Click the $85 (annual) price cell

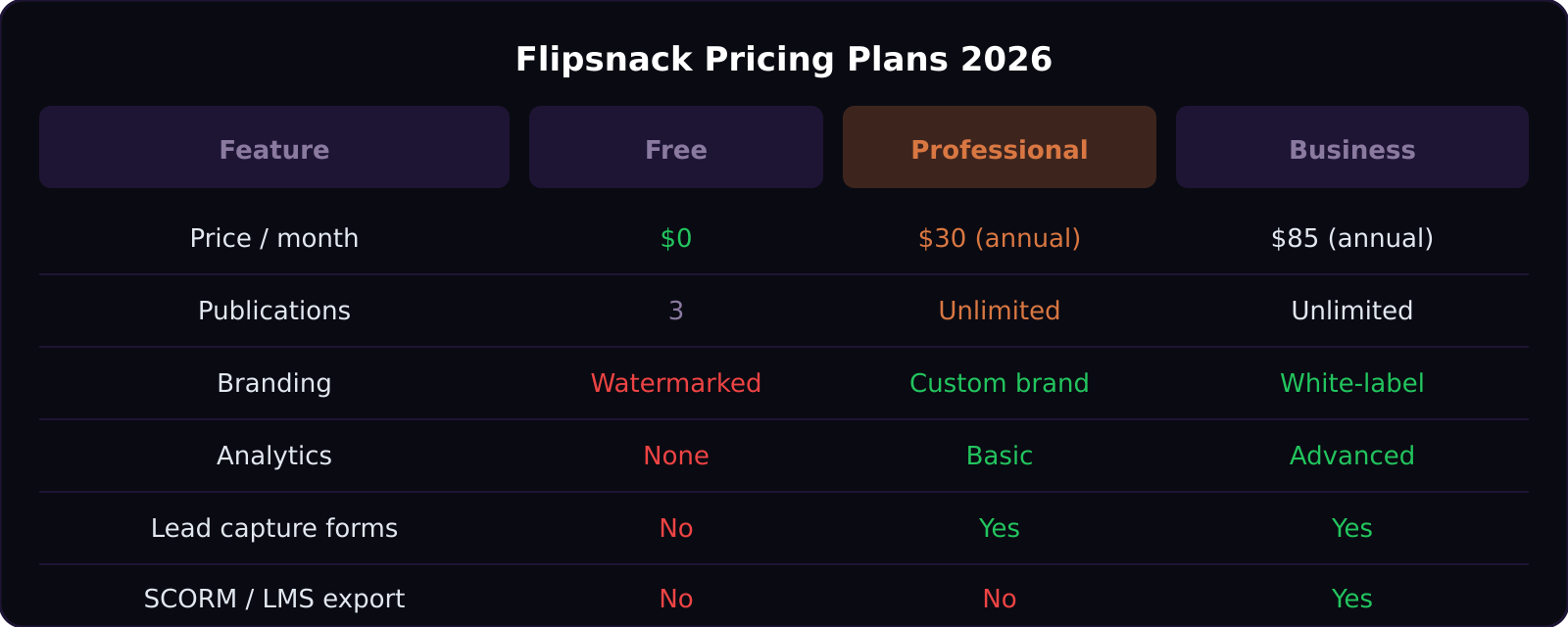(x=1352, y=238)
